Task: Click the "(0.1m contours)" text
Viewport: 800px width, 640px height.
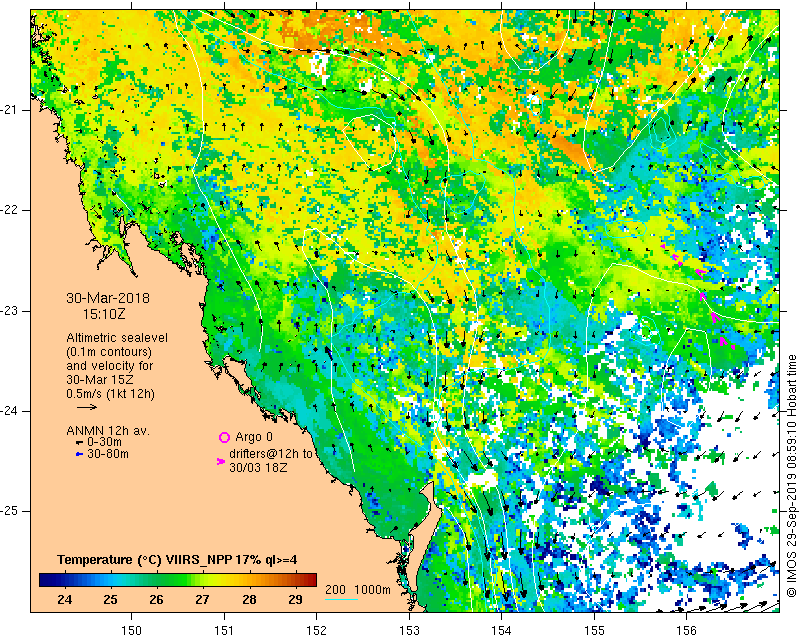Action: (x=109, y=352)
